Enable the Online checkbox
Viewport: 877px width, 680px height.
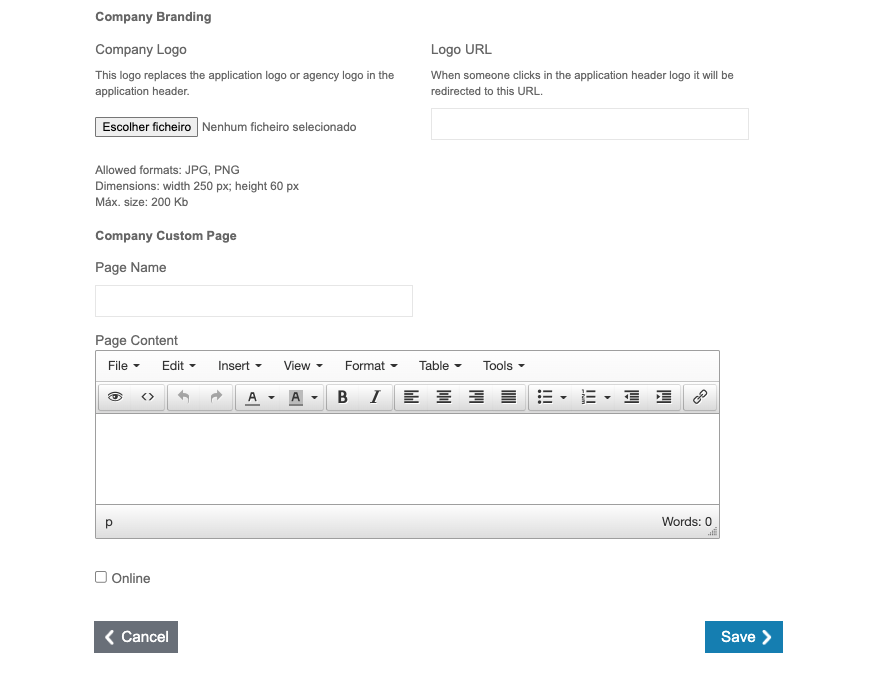(x=101, y=577)
